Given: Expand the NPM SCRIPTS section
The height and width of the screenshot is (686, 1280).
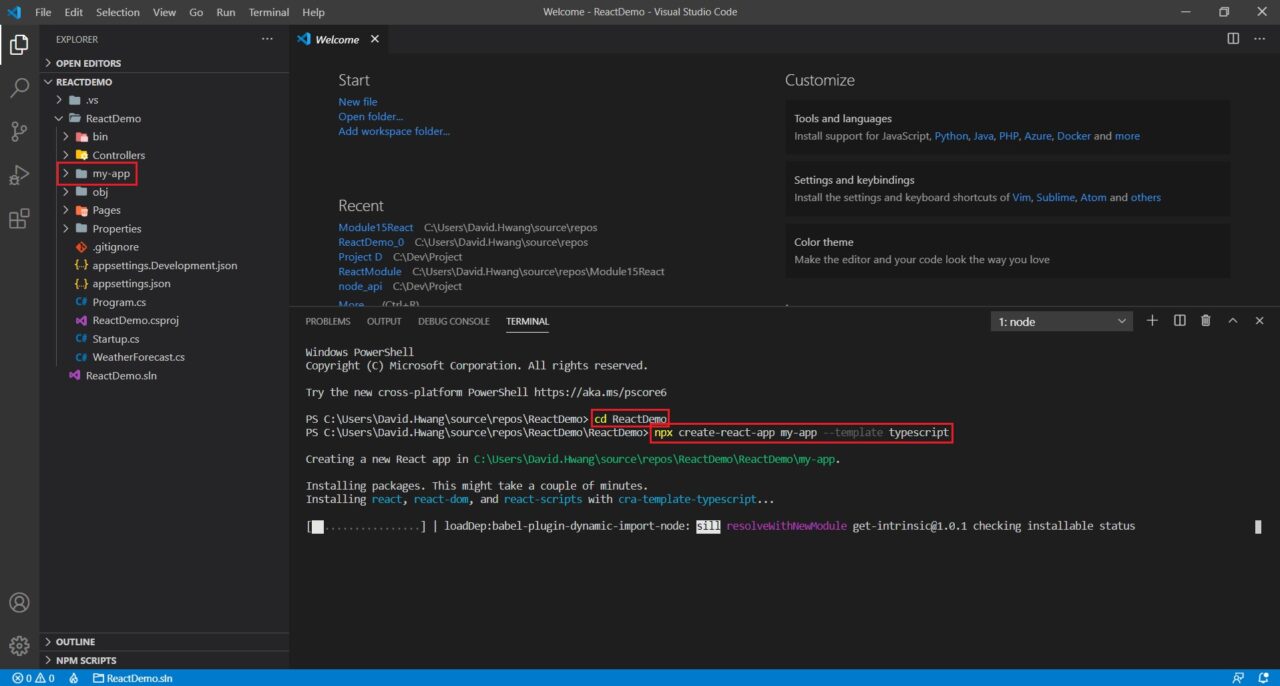Looking at the screenshot, I should coord(85,660).
